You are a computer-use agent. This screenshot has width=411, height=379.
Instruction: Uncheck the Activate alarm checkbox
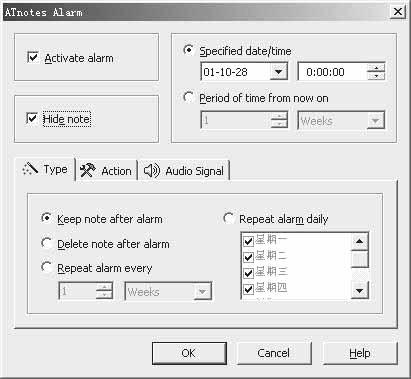pos(33,57)
